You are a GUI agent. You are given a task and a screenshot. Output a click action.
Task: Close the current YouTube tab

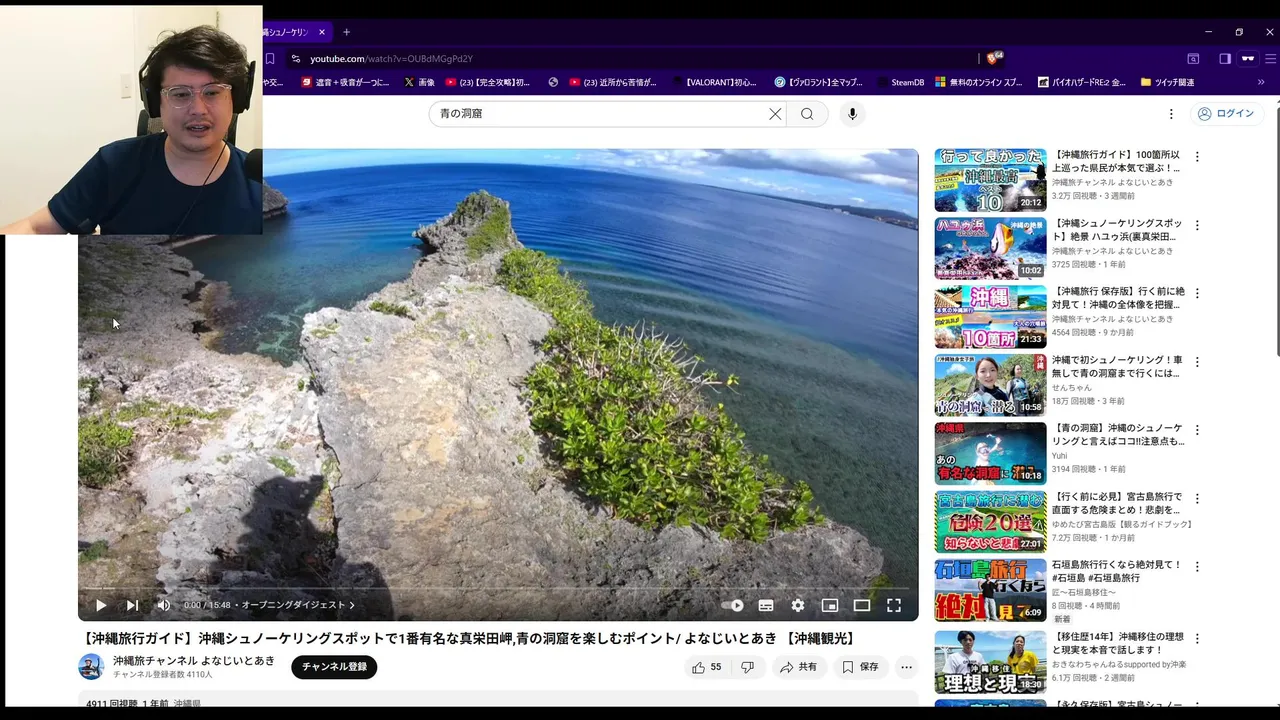tap(322, 32)
